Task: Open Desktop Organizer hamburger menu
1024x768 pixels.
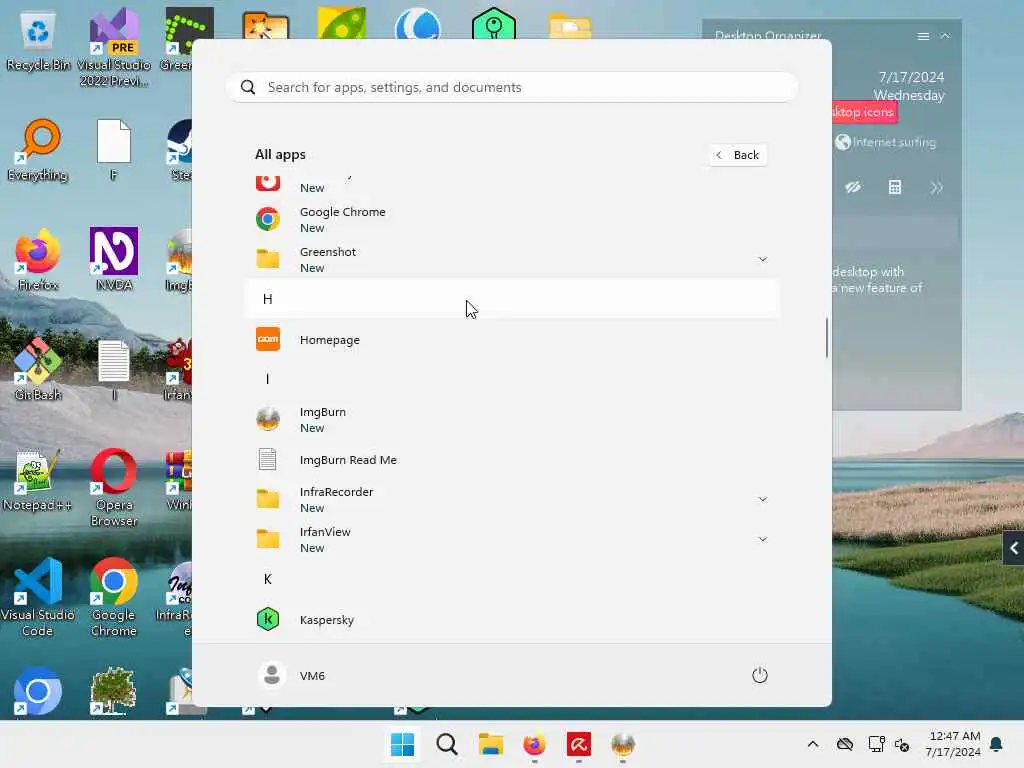Action: tap(923, 37)
